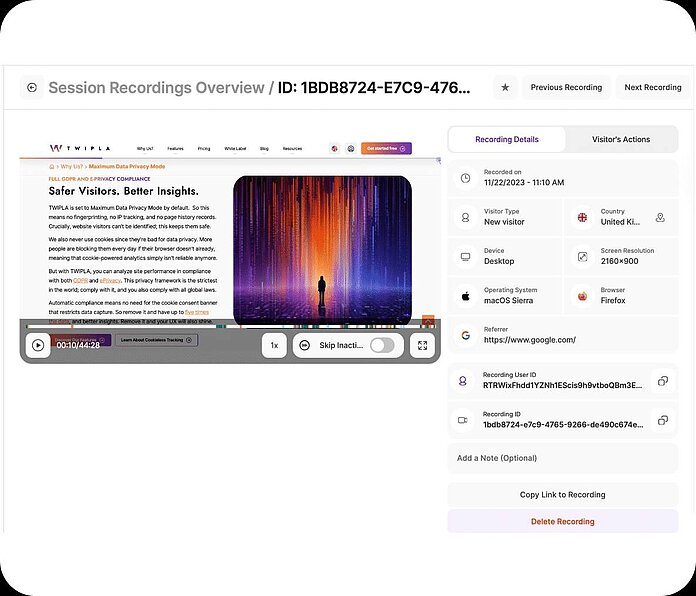This screenshot has width=696, height=596.
Task: Open the Next Recording
Action: [x=652, y=88]
